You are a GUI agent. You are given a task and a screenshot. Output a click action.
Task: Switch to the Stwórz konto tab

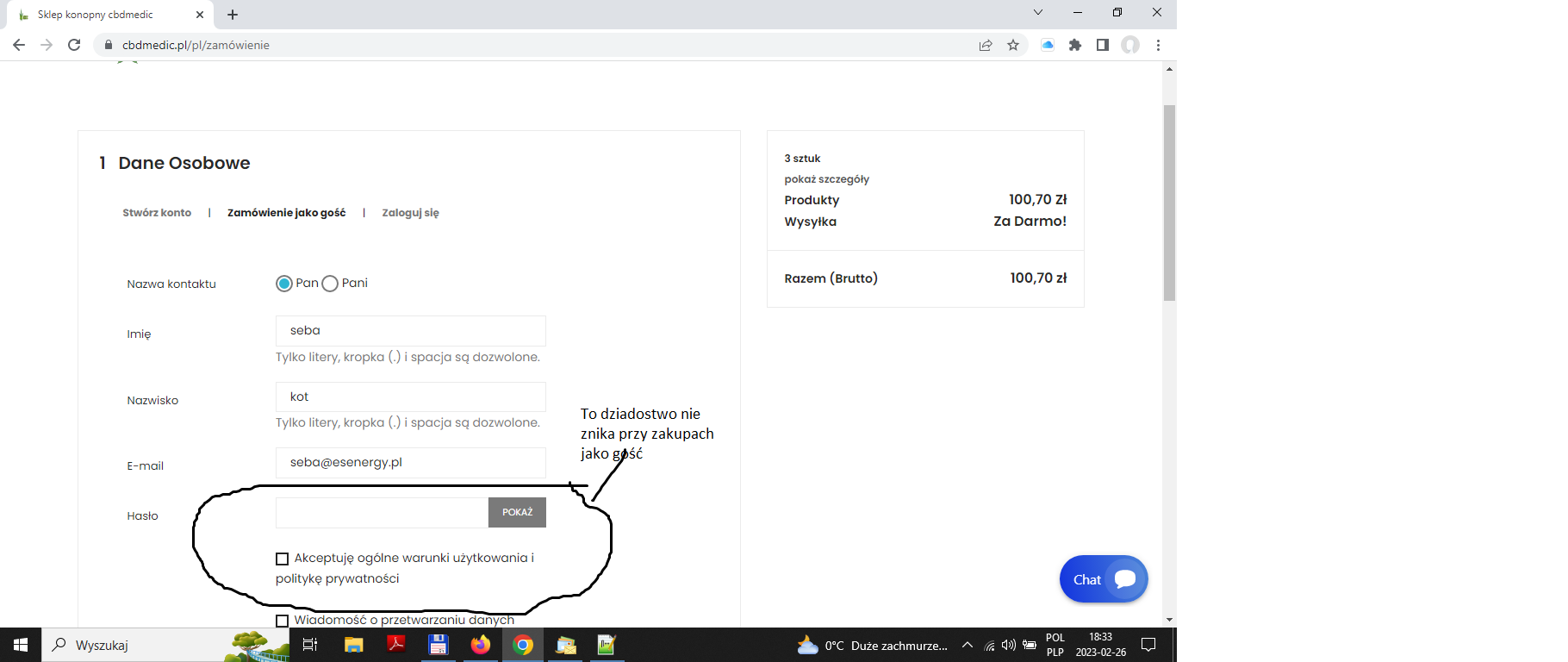[157, 213]
